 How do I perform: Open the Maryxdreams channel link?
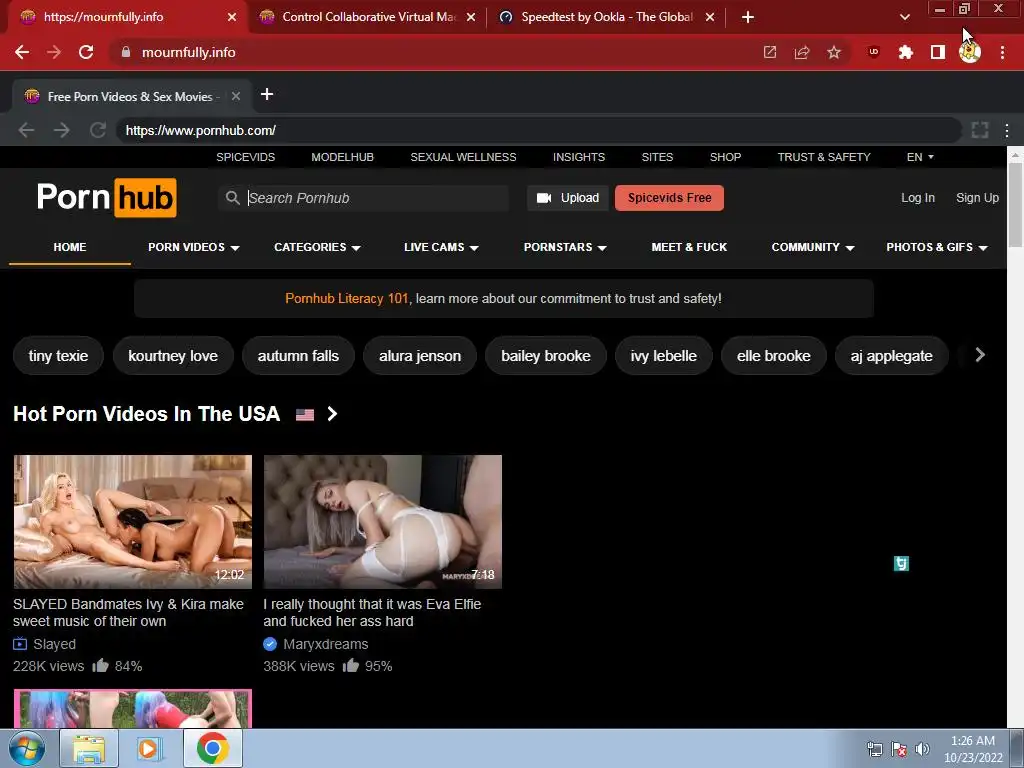click(x=325, y=645)
